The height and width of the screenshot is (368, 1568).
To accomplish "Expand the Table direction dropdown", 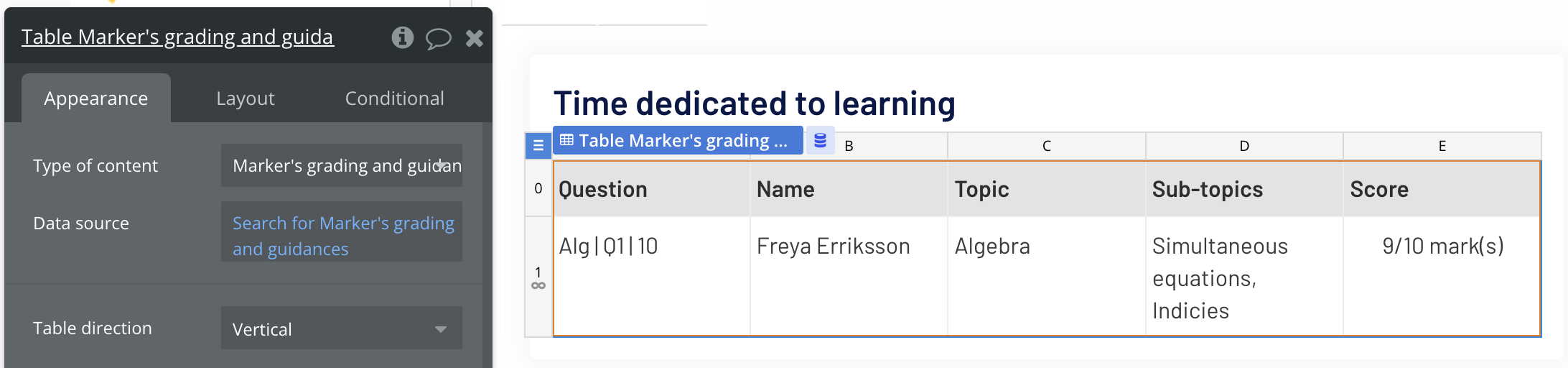I will (342, 328).
